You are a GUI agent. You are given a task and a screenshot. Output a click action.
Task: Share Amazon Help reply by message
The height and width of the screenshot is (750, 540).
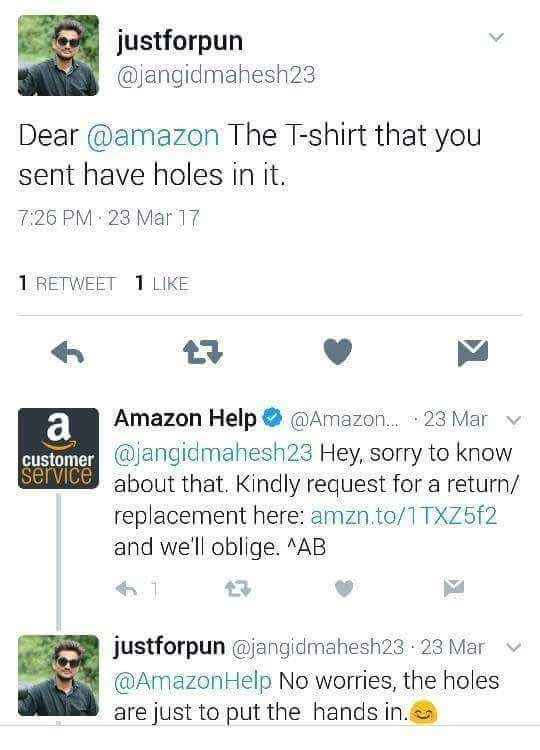[453, 588]
